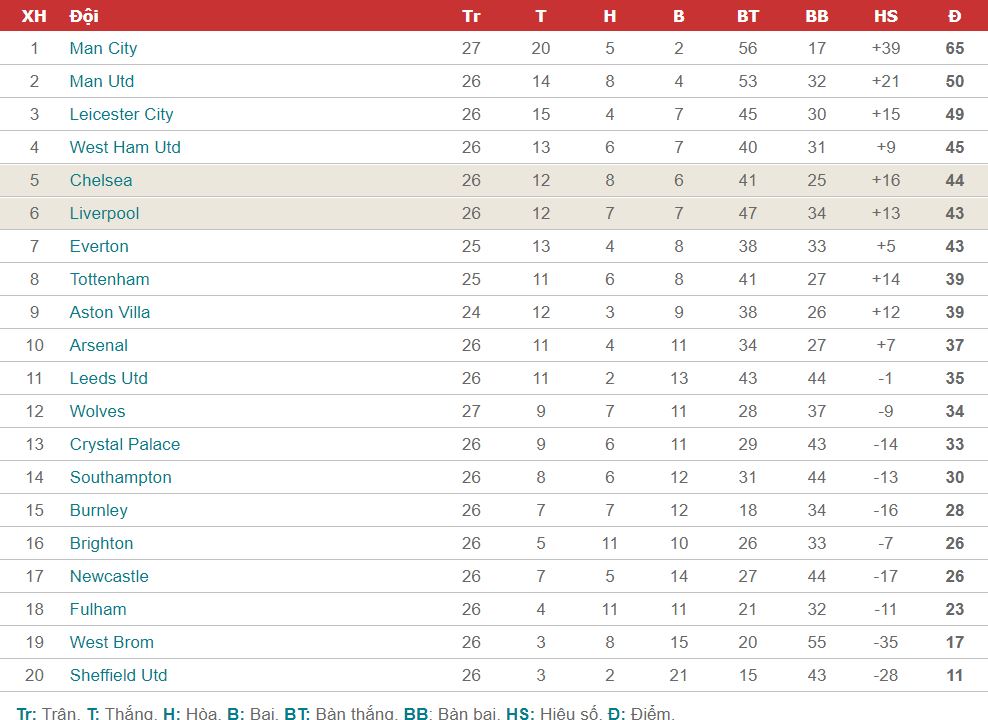
Task: Open the Arsenal team link
Action: (x=98, y=345)
